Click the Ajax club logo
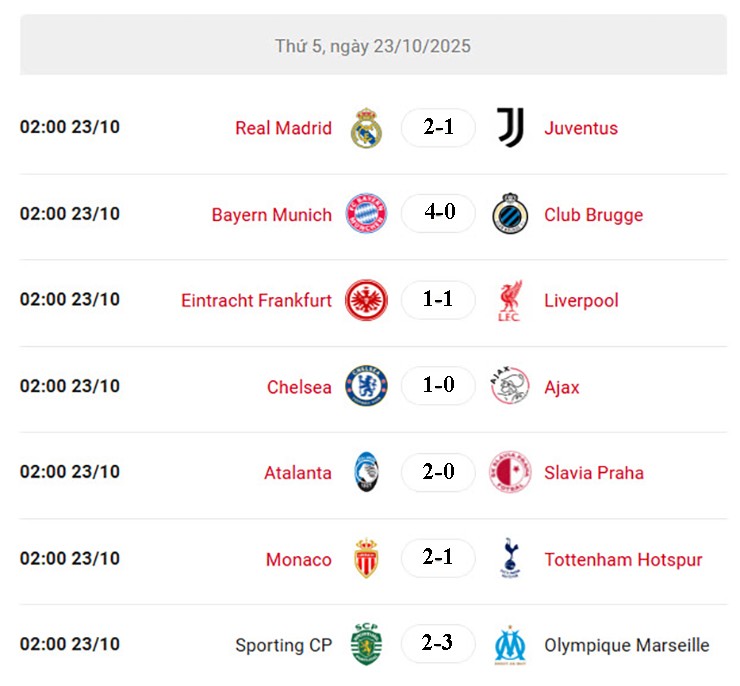The image size is (740, 686). pos(510,386)
